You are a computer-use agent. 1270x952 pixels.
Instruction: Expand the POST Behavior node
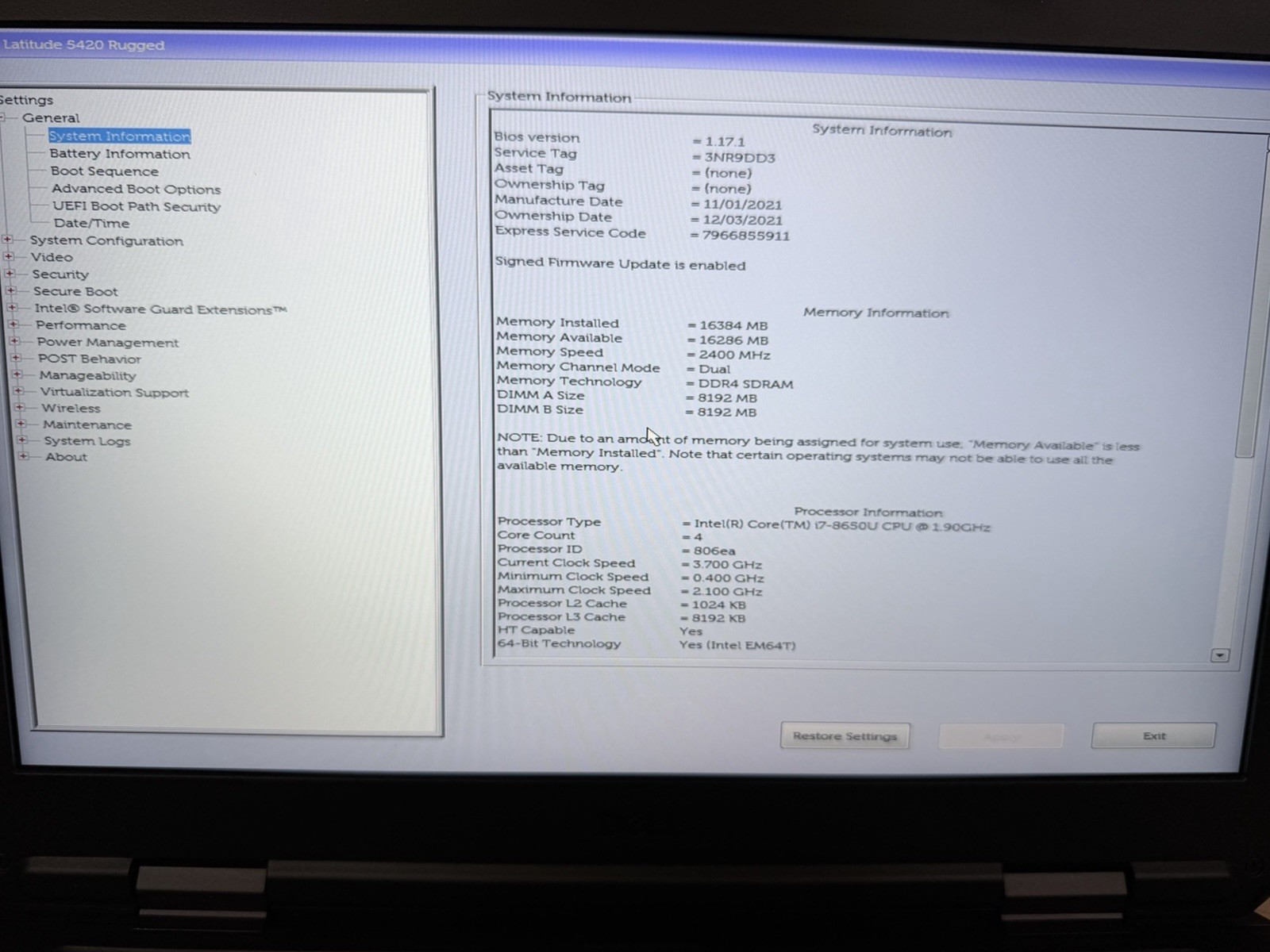pos(16,358)
